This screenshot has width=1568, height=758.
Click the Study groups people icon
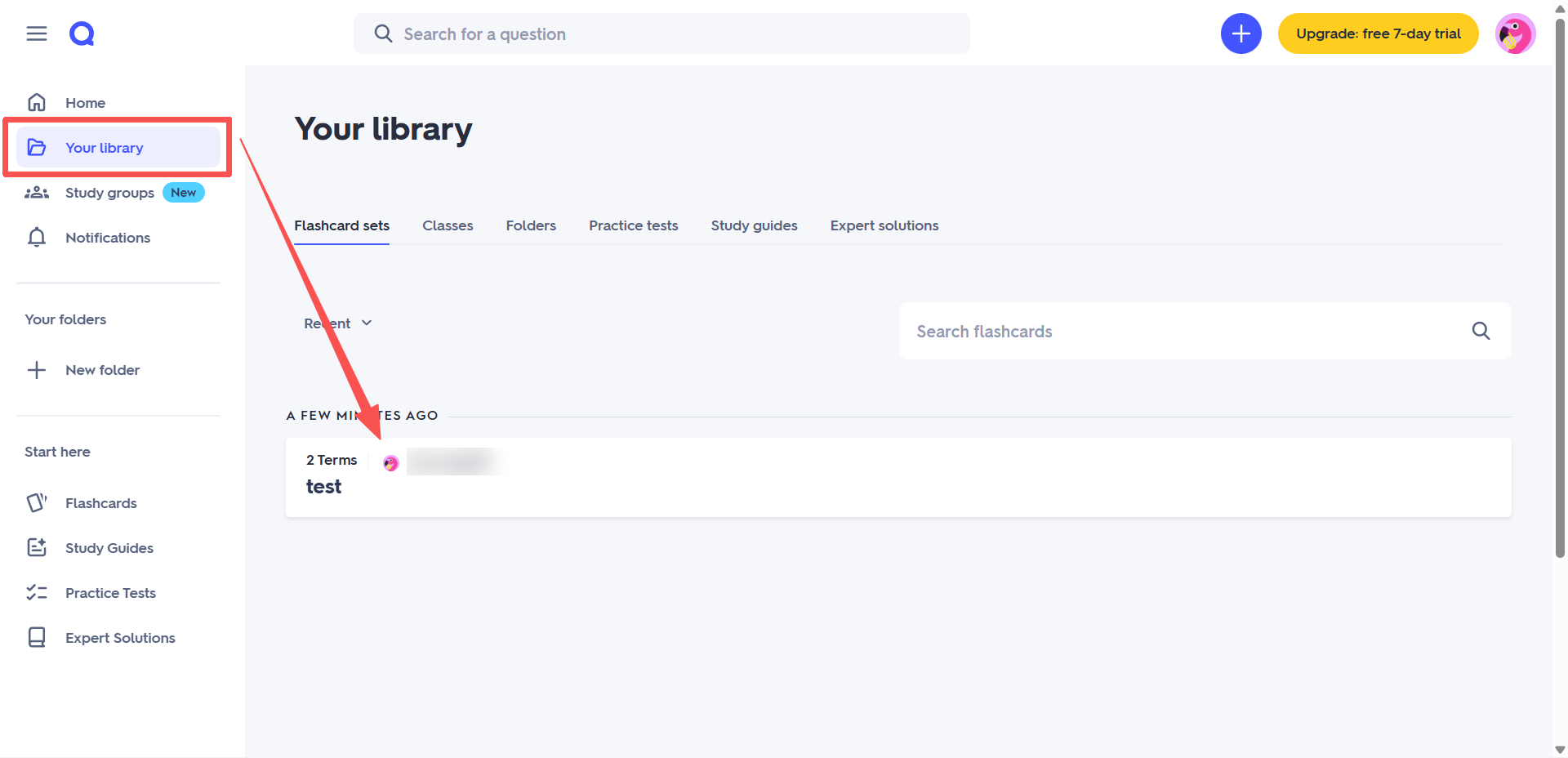coord(37,193)
